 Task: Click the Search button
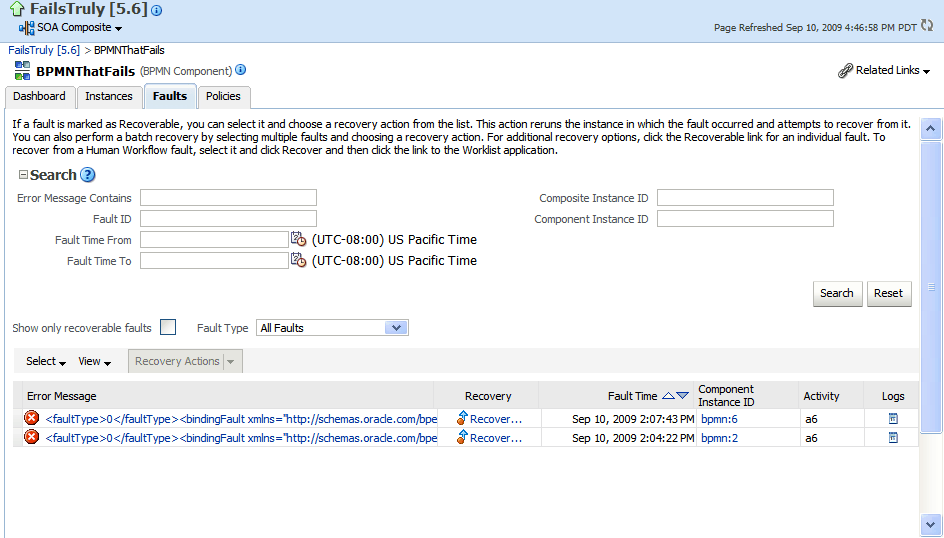pos(837,294)
